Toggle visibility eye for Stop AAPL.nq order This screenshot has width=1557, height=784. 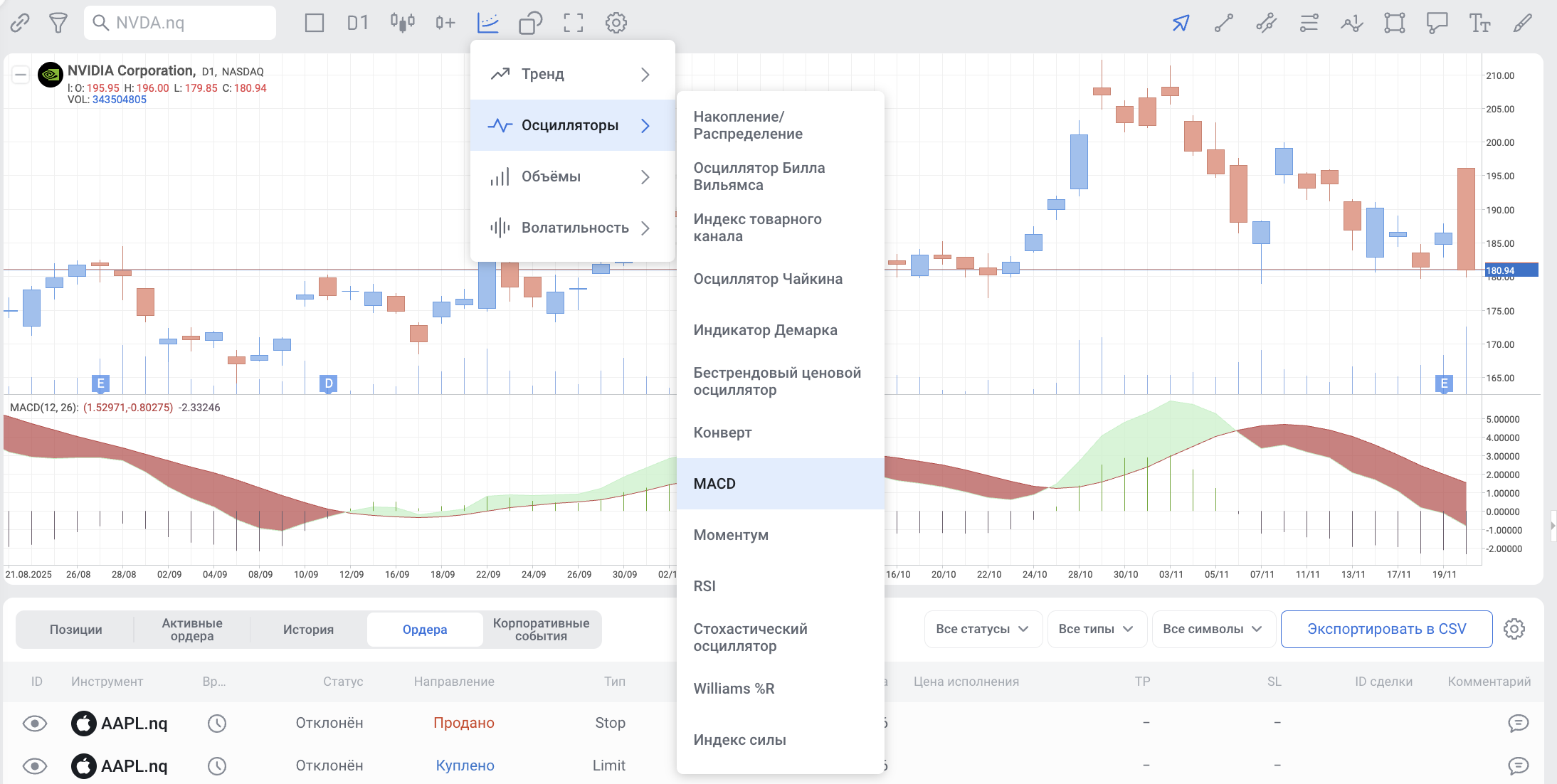point(35,724)
